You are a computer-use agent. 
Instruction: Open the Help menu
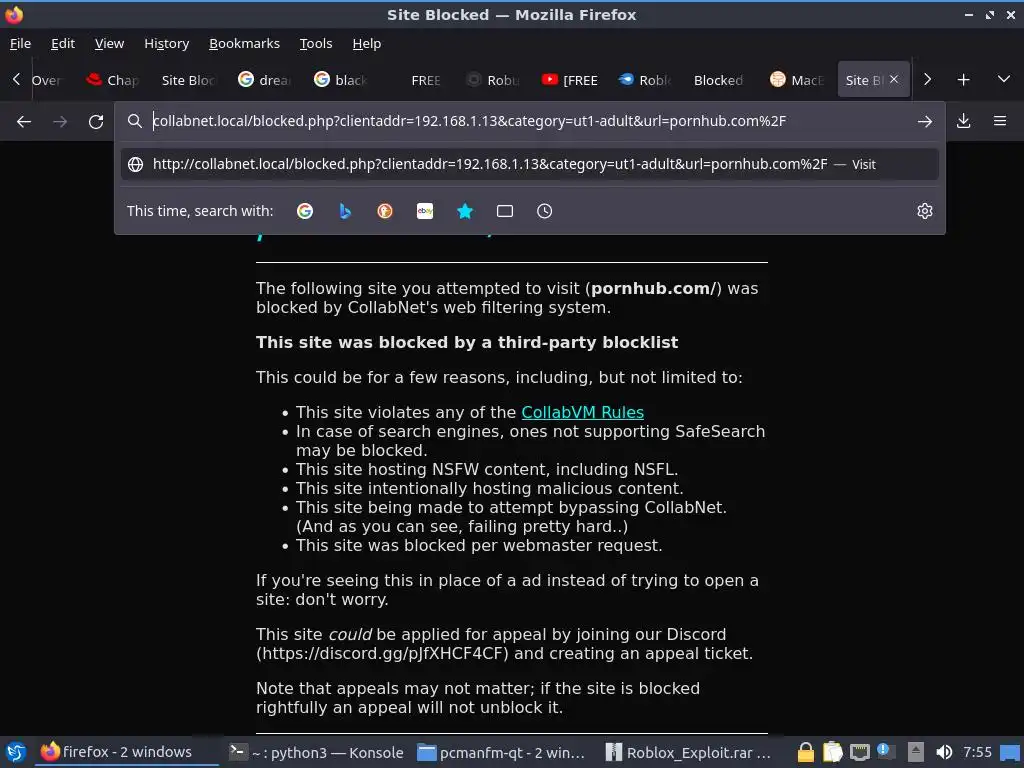tap(366, 44)
